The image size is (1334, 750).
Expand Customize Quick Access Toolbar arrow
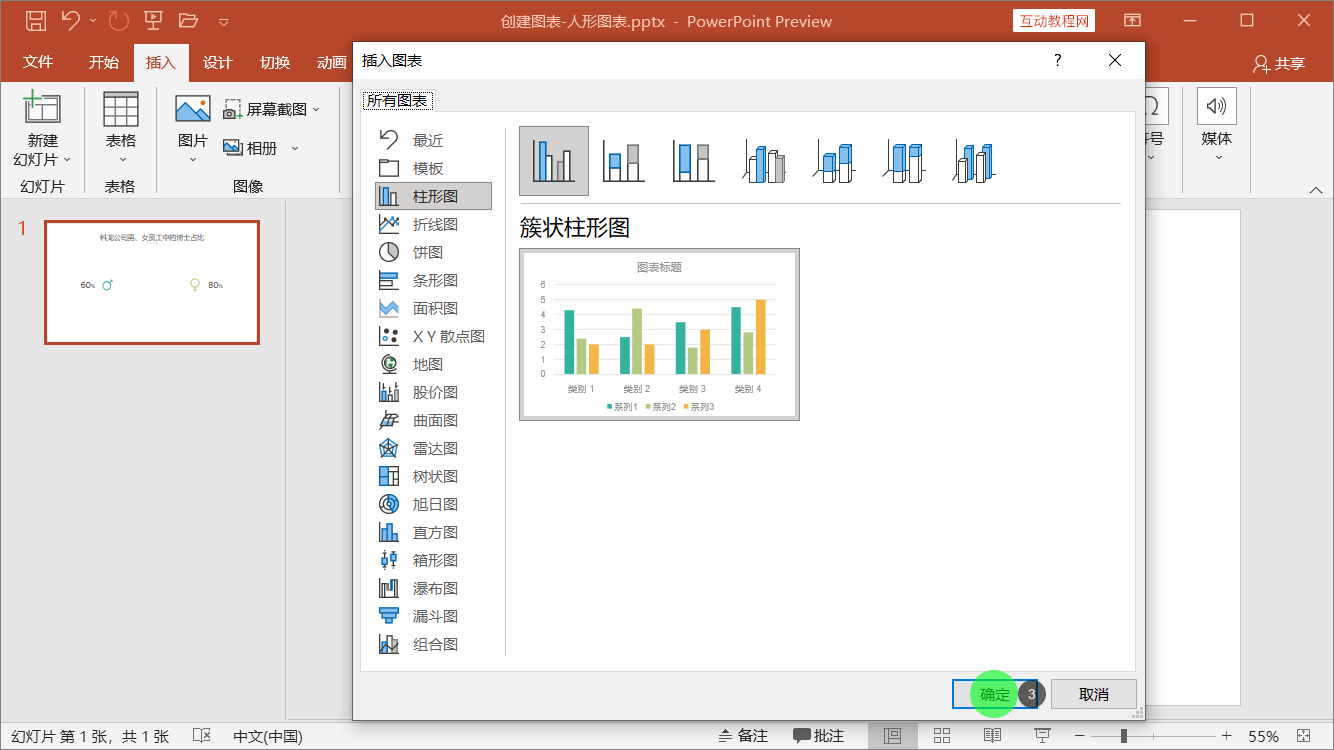(223, 21)
